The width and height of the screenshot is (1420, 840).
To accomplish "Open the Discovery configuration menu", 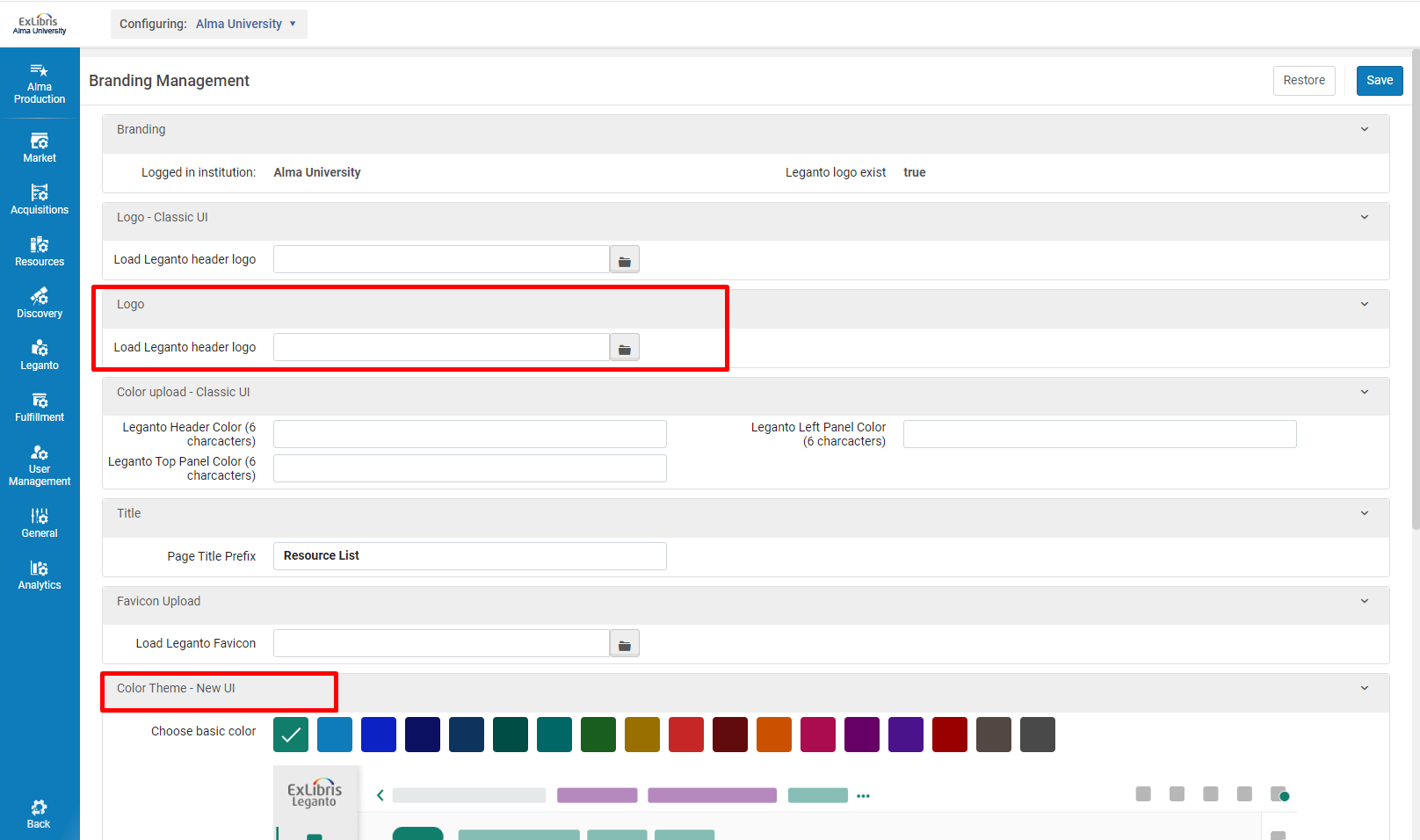I will (x=40, y=303).
